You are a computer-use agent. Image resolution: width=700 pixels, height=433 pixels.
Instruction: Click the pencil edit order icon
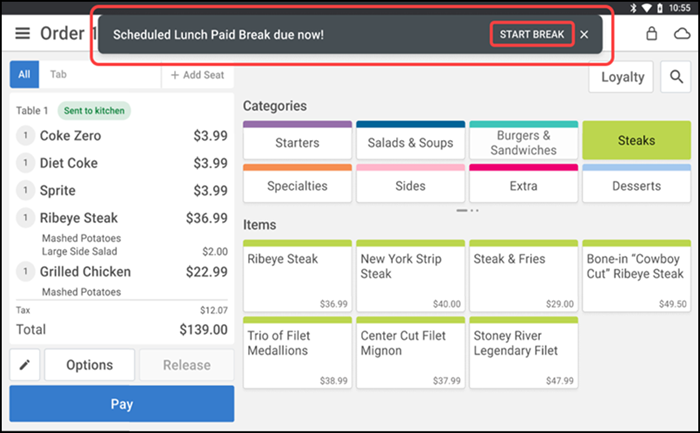pos(25,365)
